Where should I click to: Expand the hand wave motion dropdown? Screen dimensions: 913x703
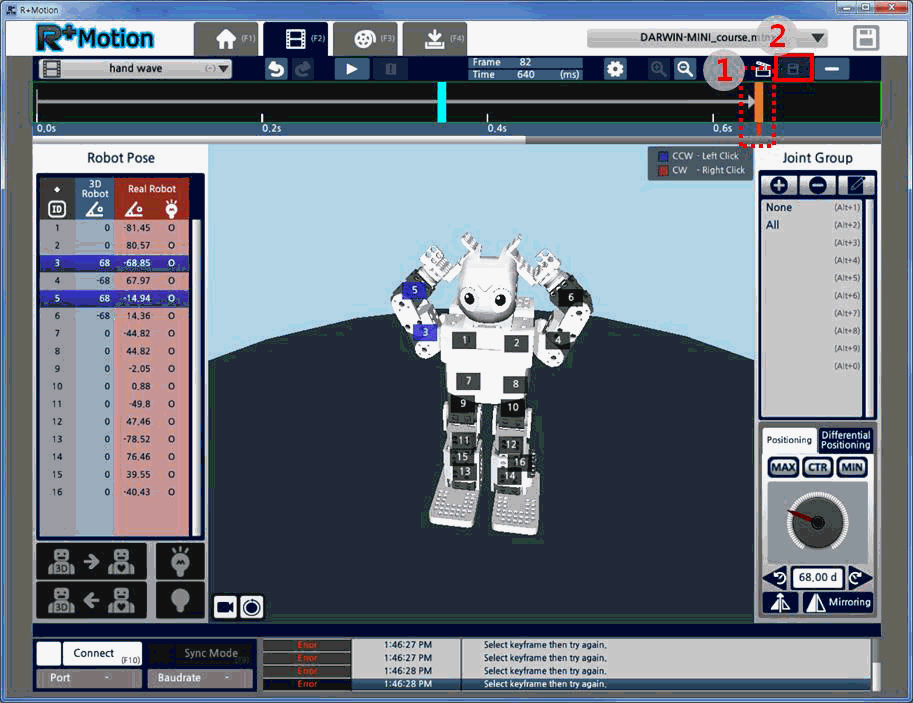click(x=223, y=69)
